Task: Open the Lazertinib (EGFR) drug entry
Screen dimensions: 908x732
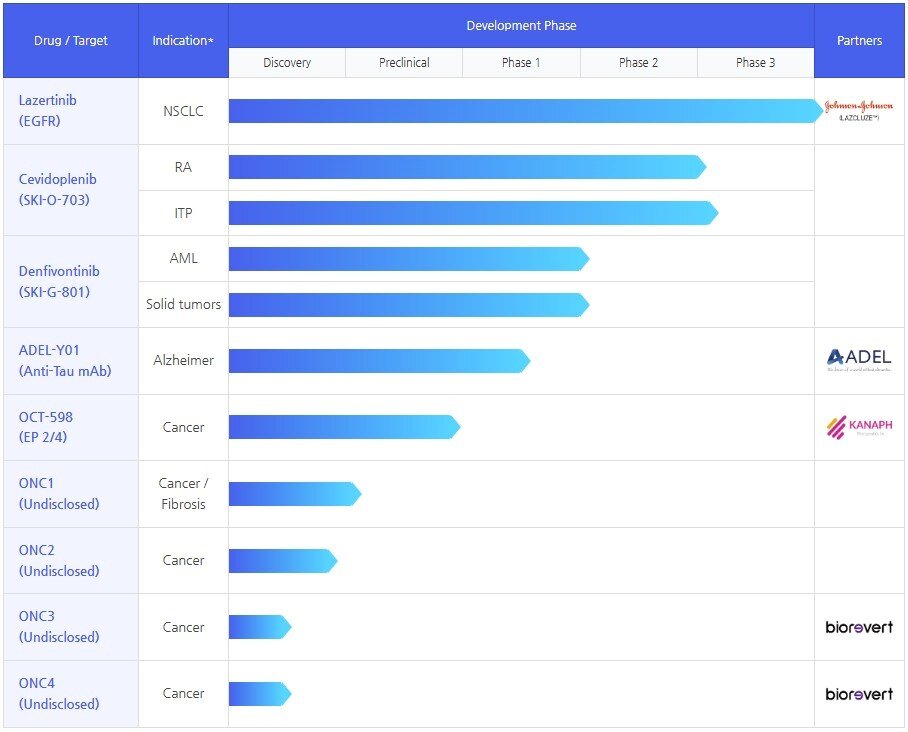Action: click(x=48, y=110)
